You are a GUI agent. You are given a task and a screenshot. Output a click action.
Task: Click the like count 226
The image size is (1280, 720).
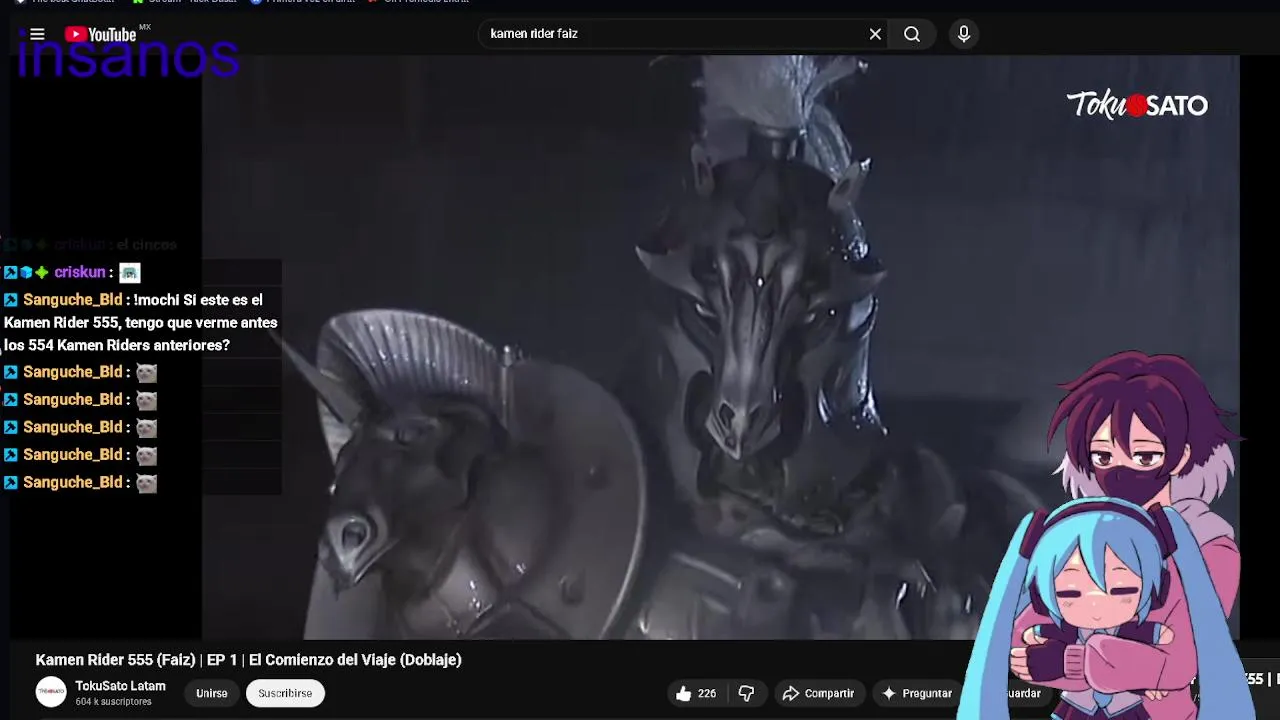(x=707, y=693)
